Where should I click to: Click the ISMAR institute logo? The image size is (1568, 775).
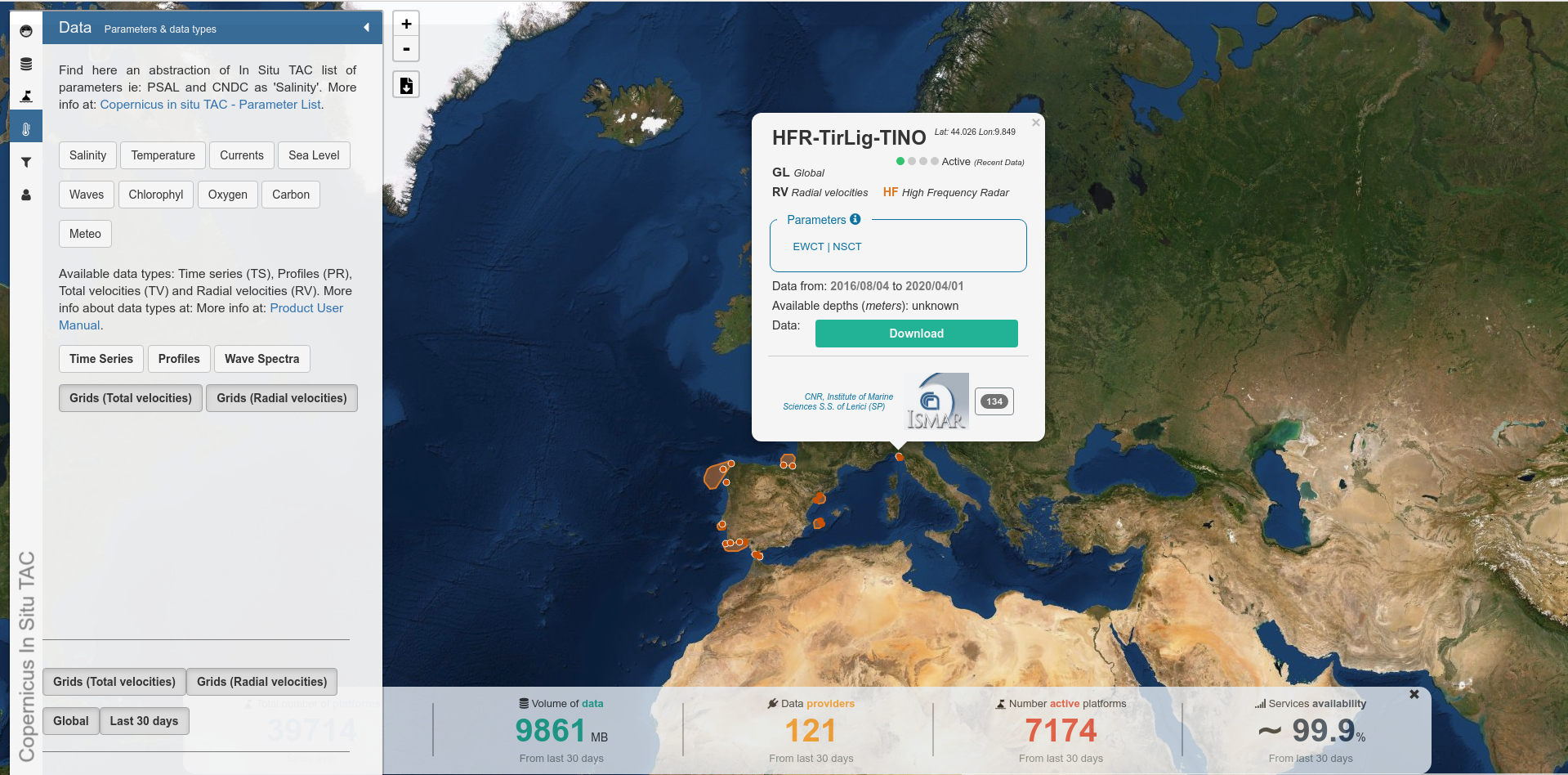936,401
